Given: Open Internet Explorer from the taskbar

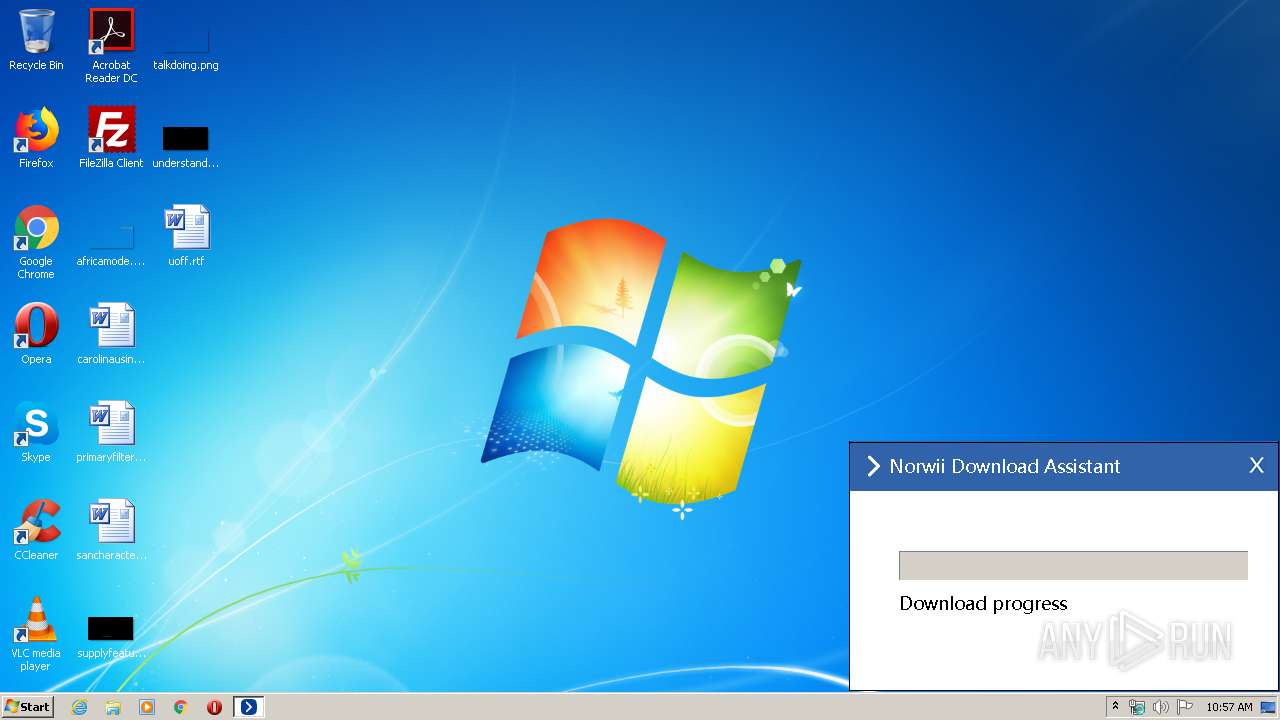Looking at the screenshot, I should point(79,707).
